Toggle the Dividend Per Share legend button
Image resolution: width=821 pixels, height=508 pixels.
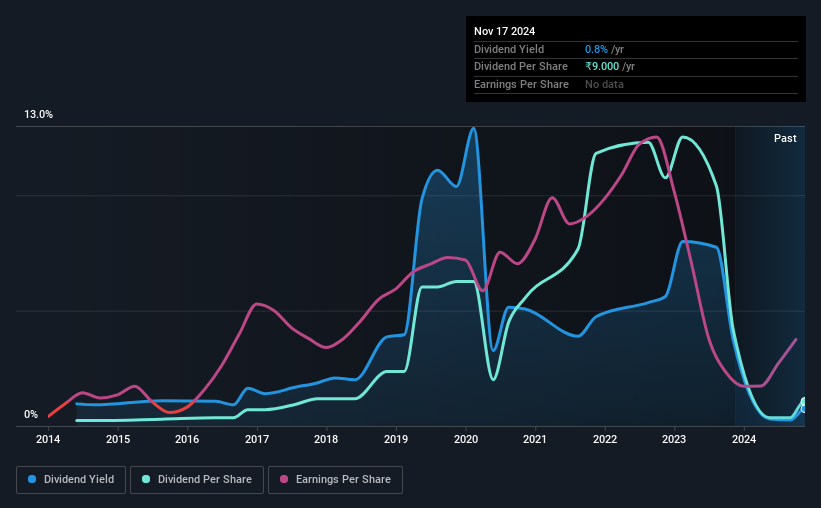click(197, 480)
